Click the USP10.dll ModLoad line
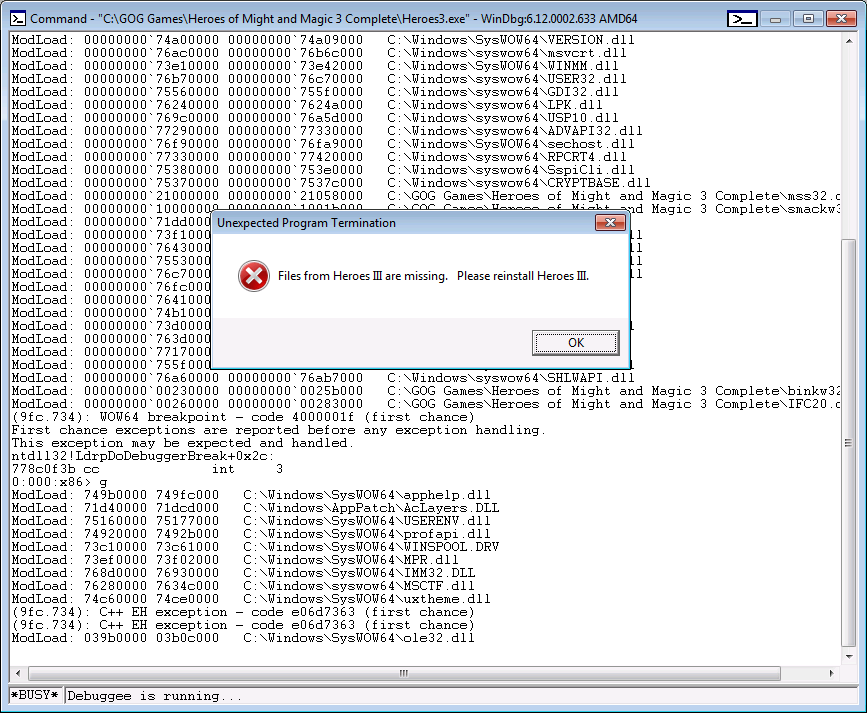This screenshot has height=713, width=867. tap(315, 118)
